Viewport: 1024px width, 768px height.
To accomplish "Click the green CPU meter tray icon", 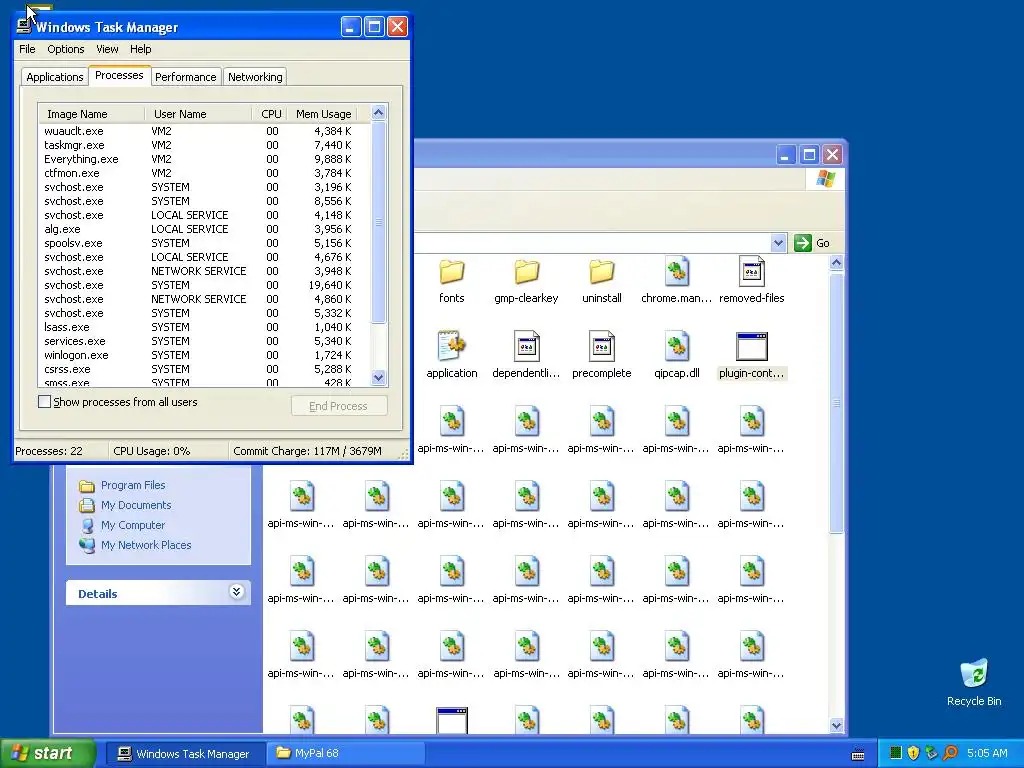I will click(x=896, y=753).
